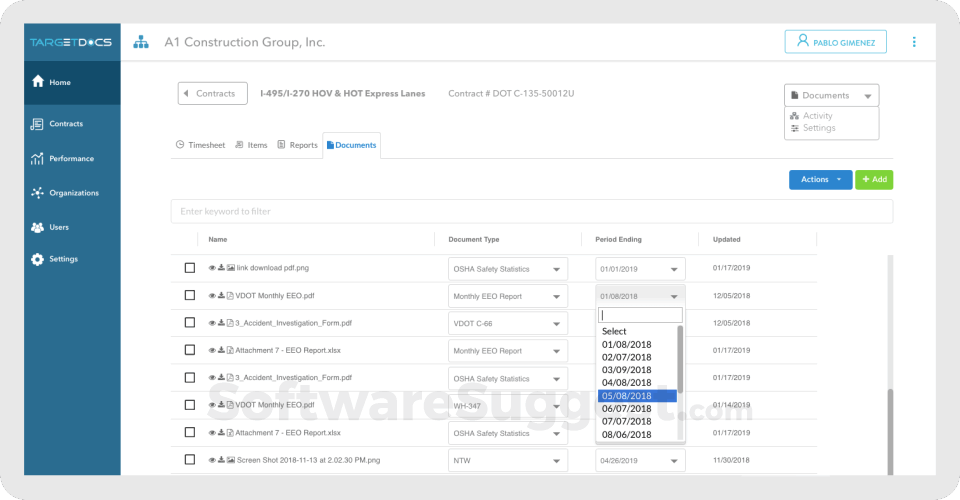
Task: Expand the Documents dropdown at top right
Action: click(832, 95)
